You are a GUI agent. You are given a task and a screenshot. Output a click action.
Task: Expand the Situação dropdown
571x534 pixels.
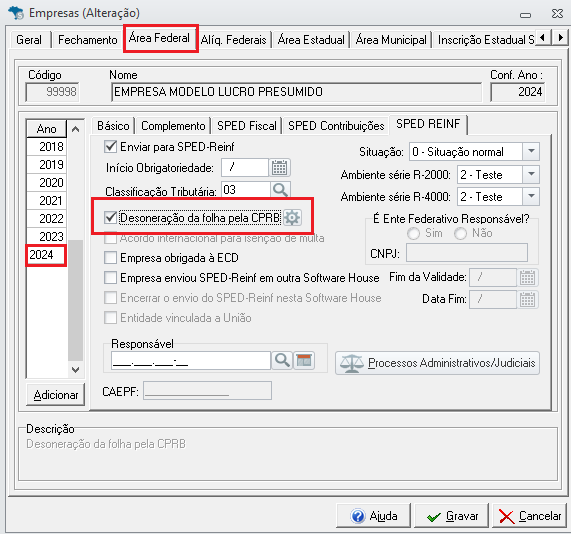(x=531, y=152)
